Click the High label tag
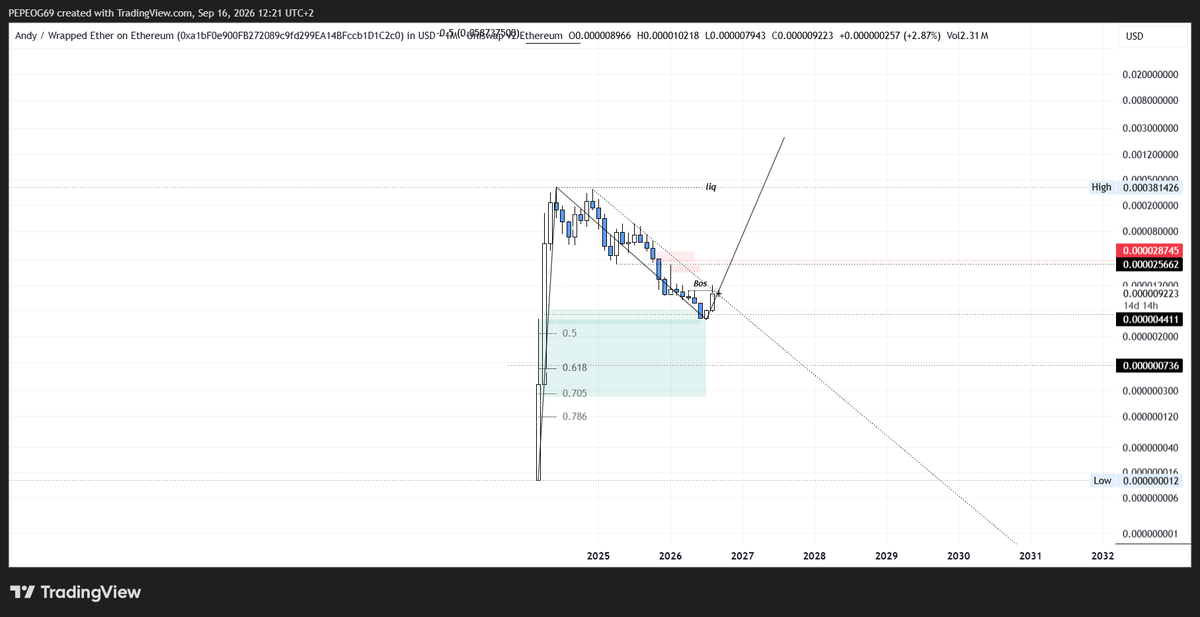1200x617 pixels. [x=1101, y=187]
